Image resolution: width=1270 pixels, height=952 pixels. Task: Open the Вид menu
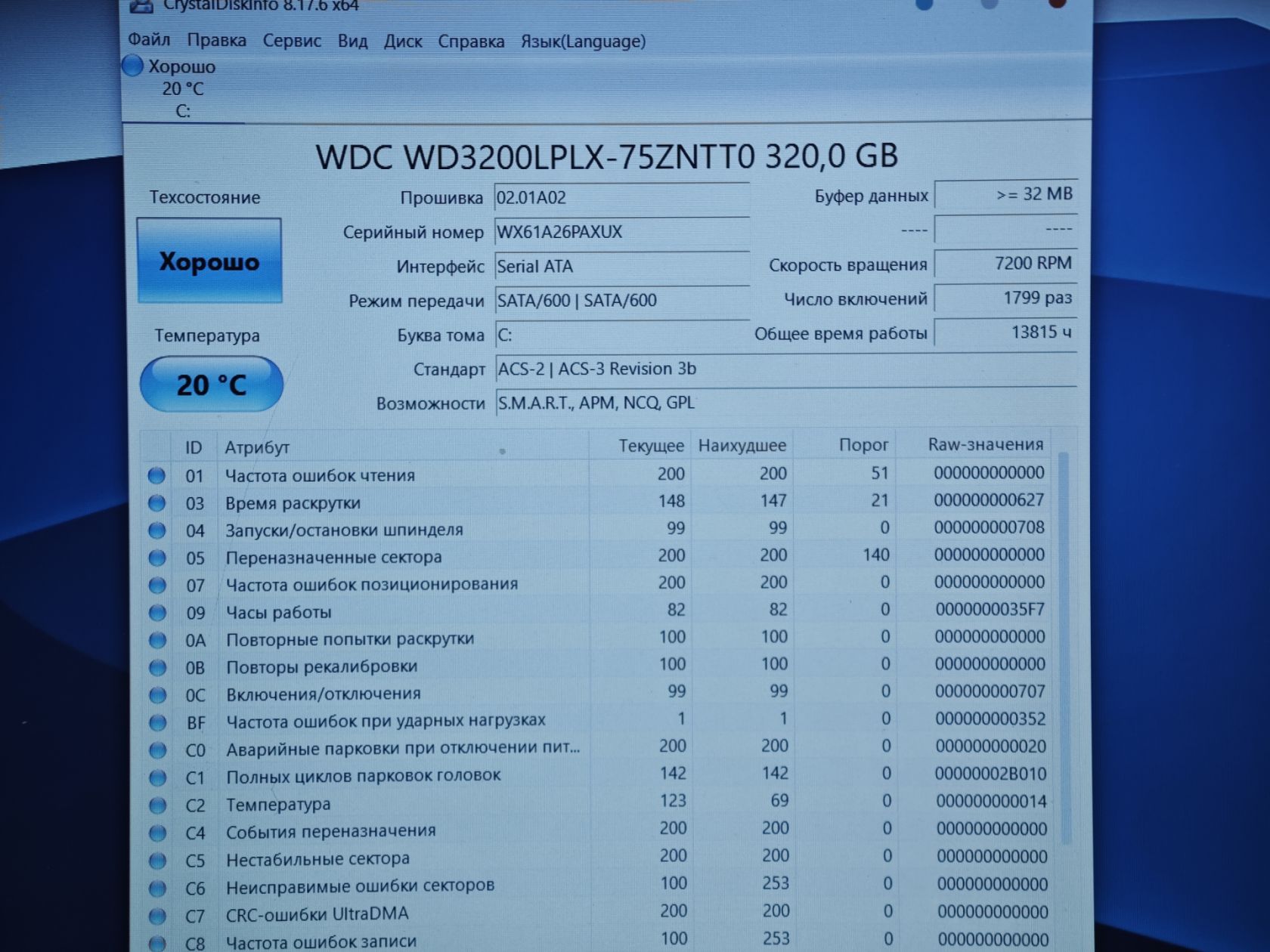click(352, 41)
